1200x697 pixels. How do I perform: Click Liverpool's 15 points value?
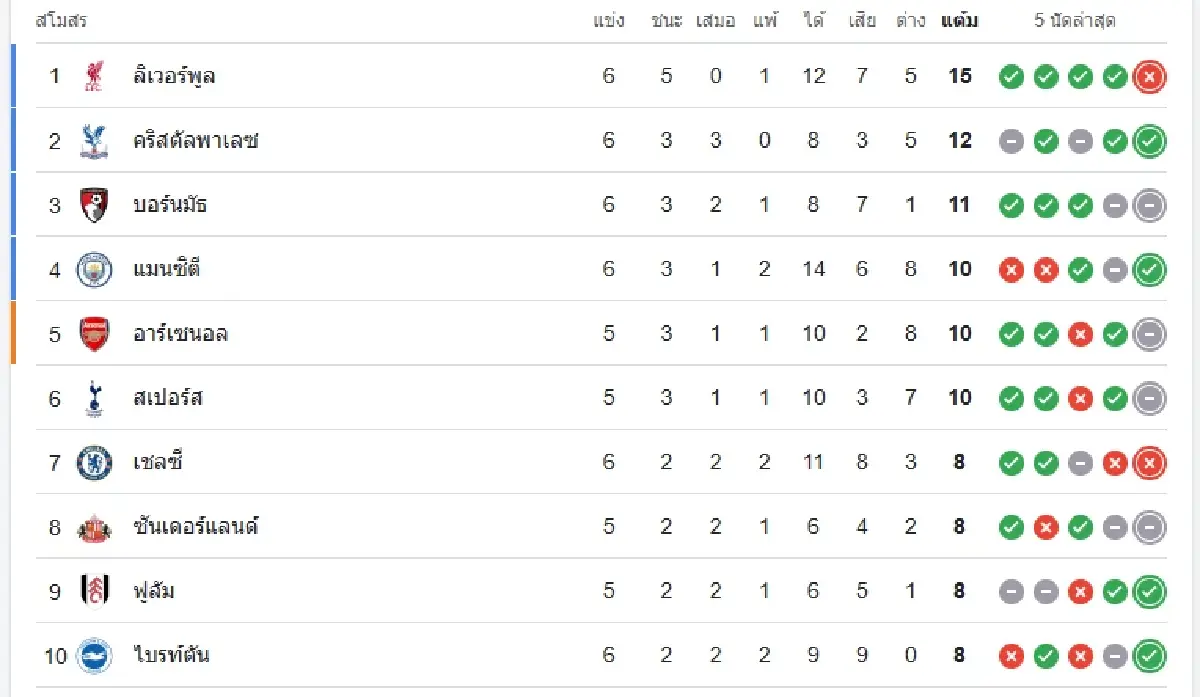pyautogui.click(x=960, y=76)
